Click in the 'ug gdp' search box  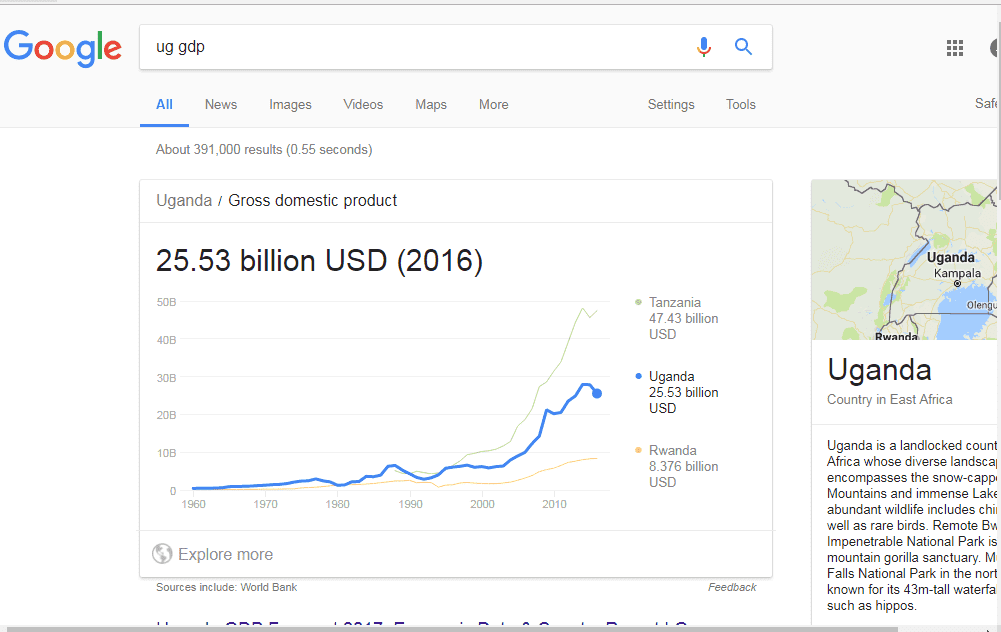(415, 47)
